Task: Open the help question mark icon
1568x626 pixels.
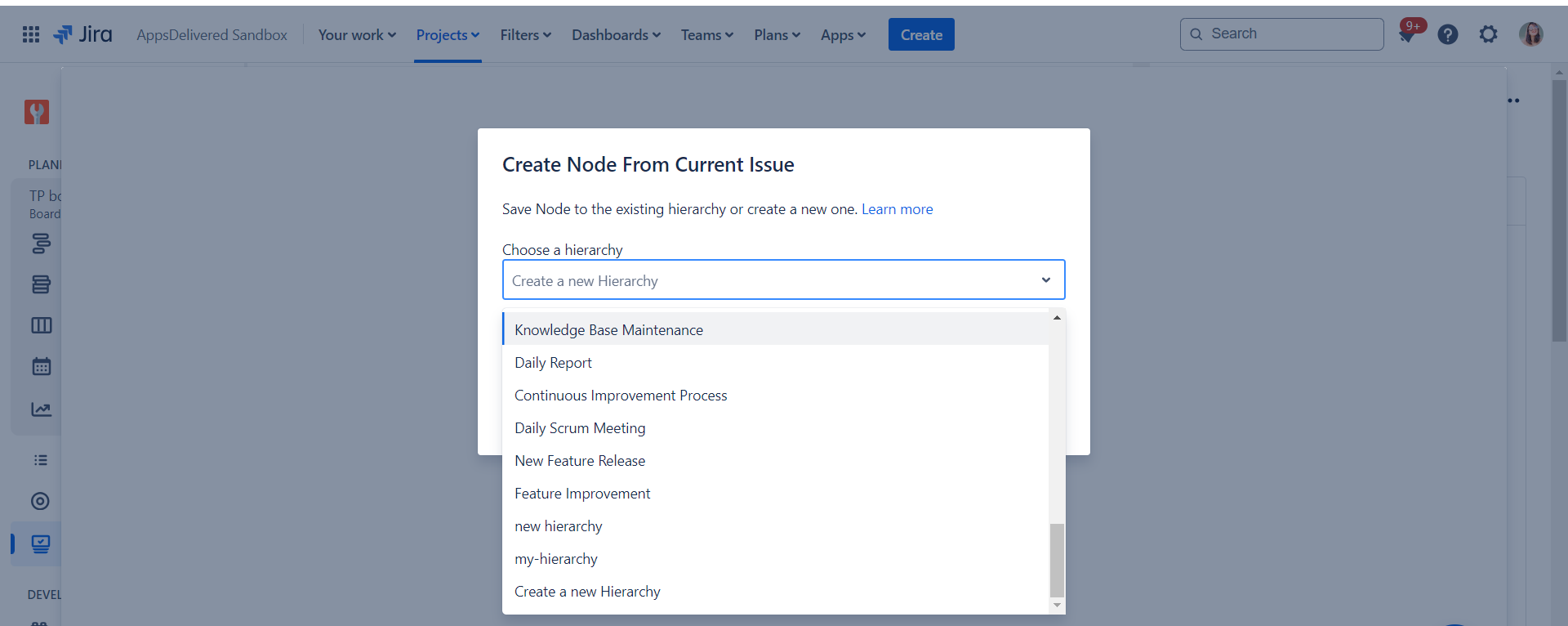Action: [1447, 34]
